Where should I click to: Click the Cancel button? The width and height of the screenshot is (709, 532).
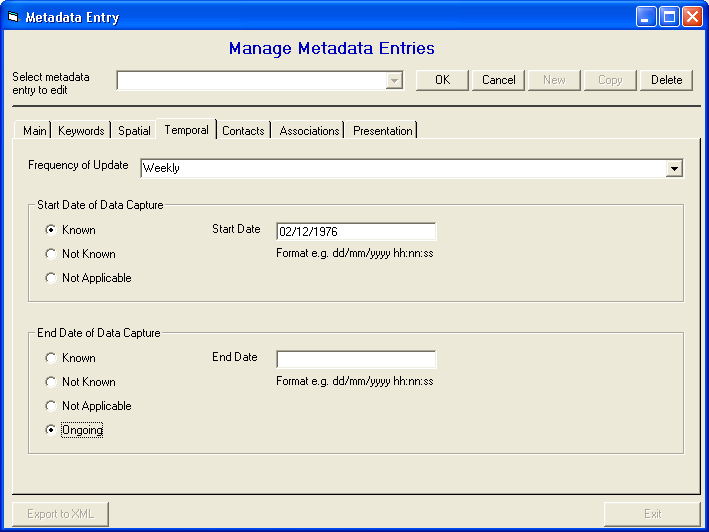pos(498,80)
